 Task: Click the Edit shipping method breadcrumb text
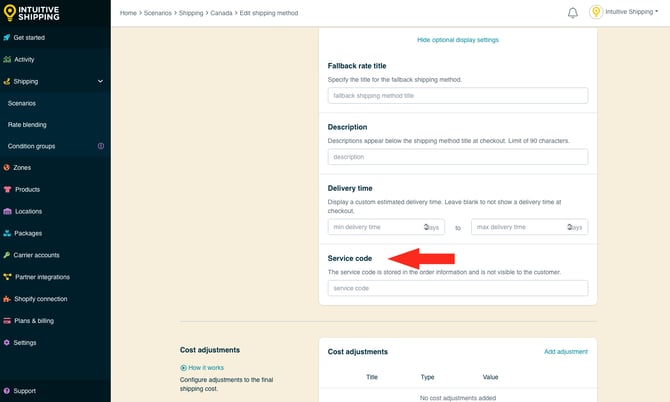coord(269,13)
